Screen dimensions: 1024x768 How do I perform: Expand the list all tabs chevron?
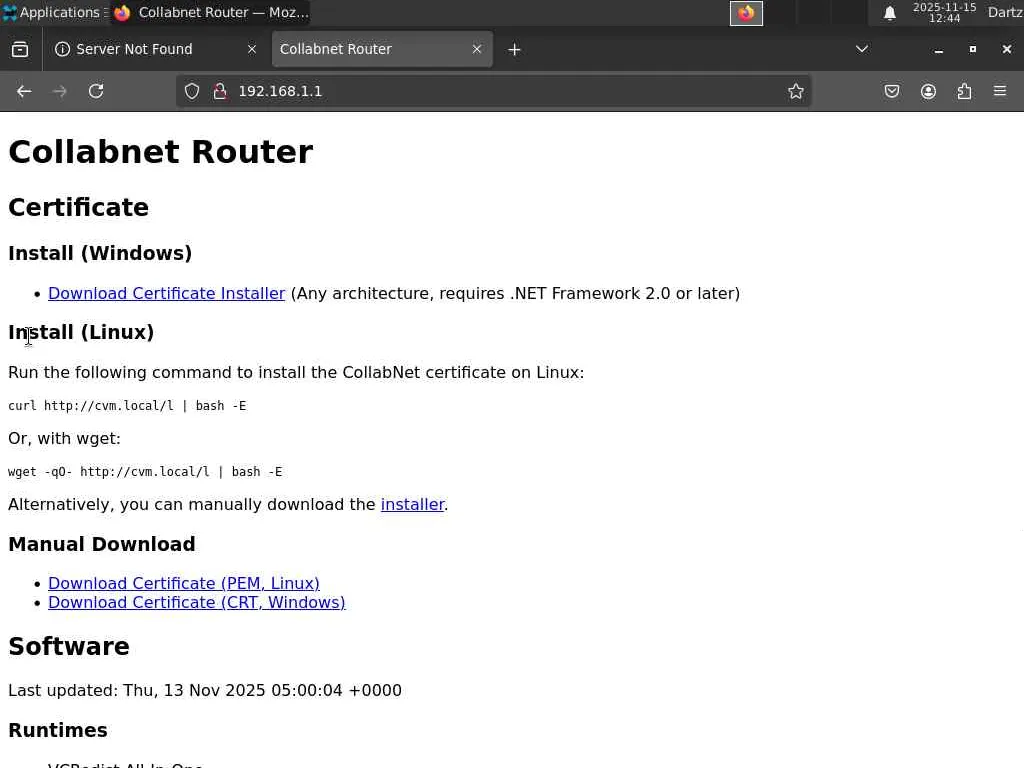click(861, 49)
